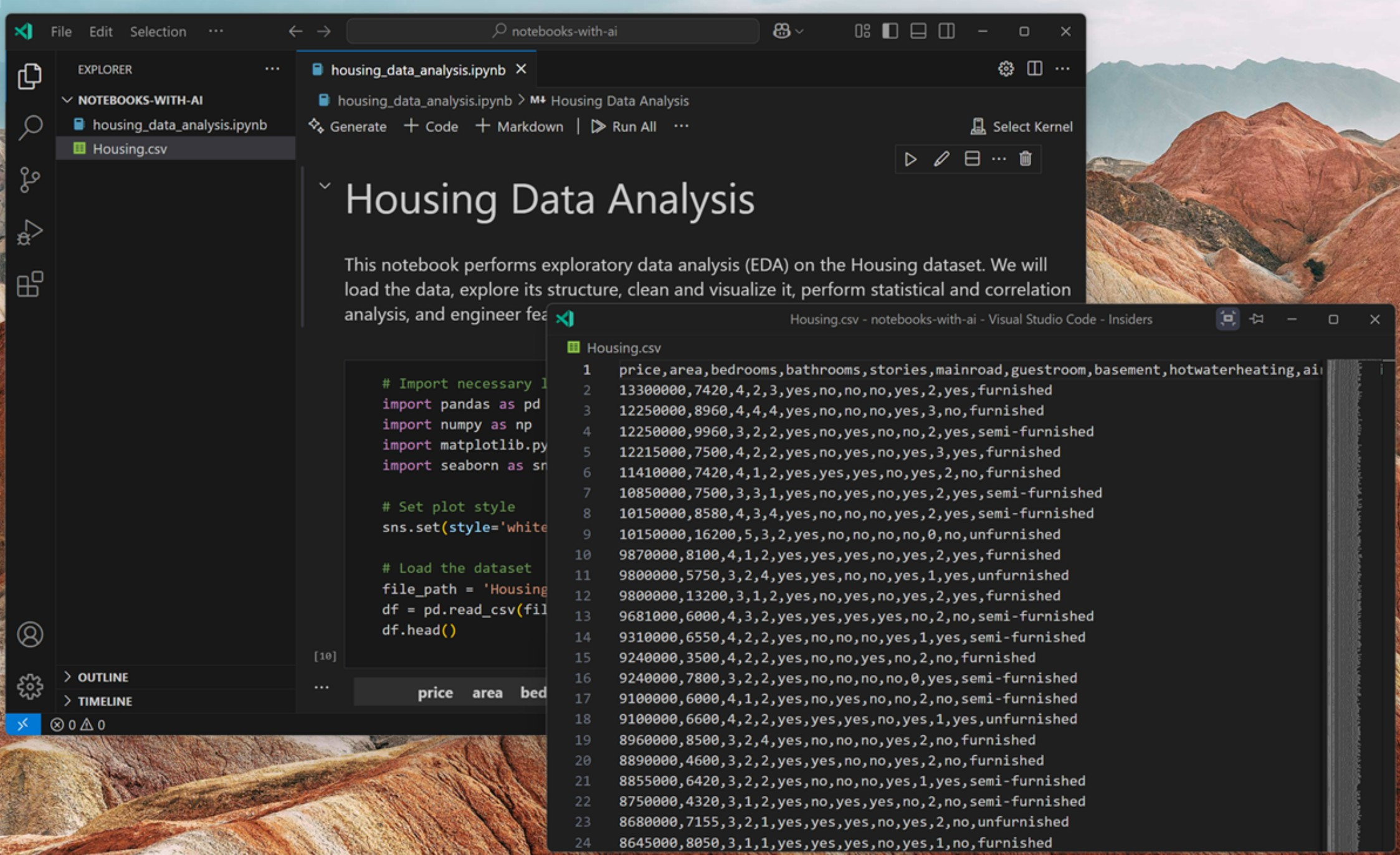Image resolution: width=1400 pixels, height=855 pixels.
Task: Toggle the primary side bar visibility
Action: 890,31
